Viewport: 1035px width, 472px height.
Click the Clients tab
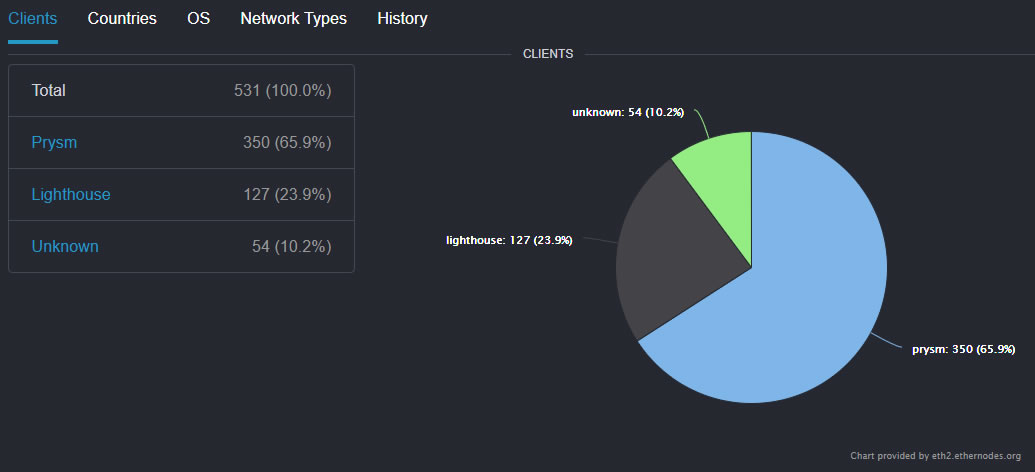pos(33,18)
